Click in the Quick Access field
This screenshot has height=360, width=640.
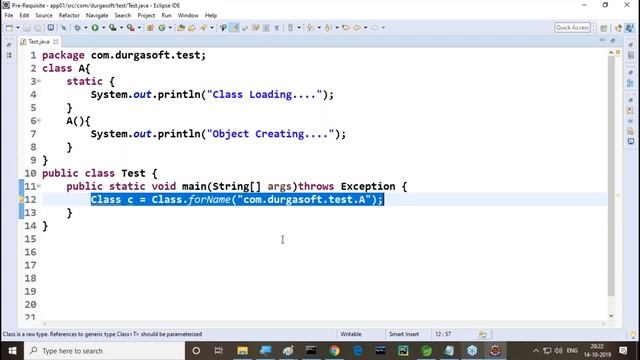[x=572, y=28]
